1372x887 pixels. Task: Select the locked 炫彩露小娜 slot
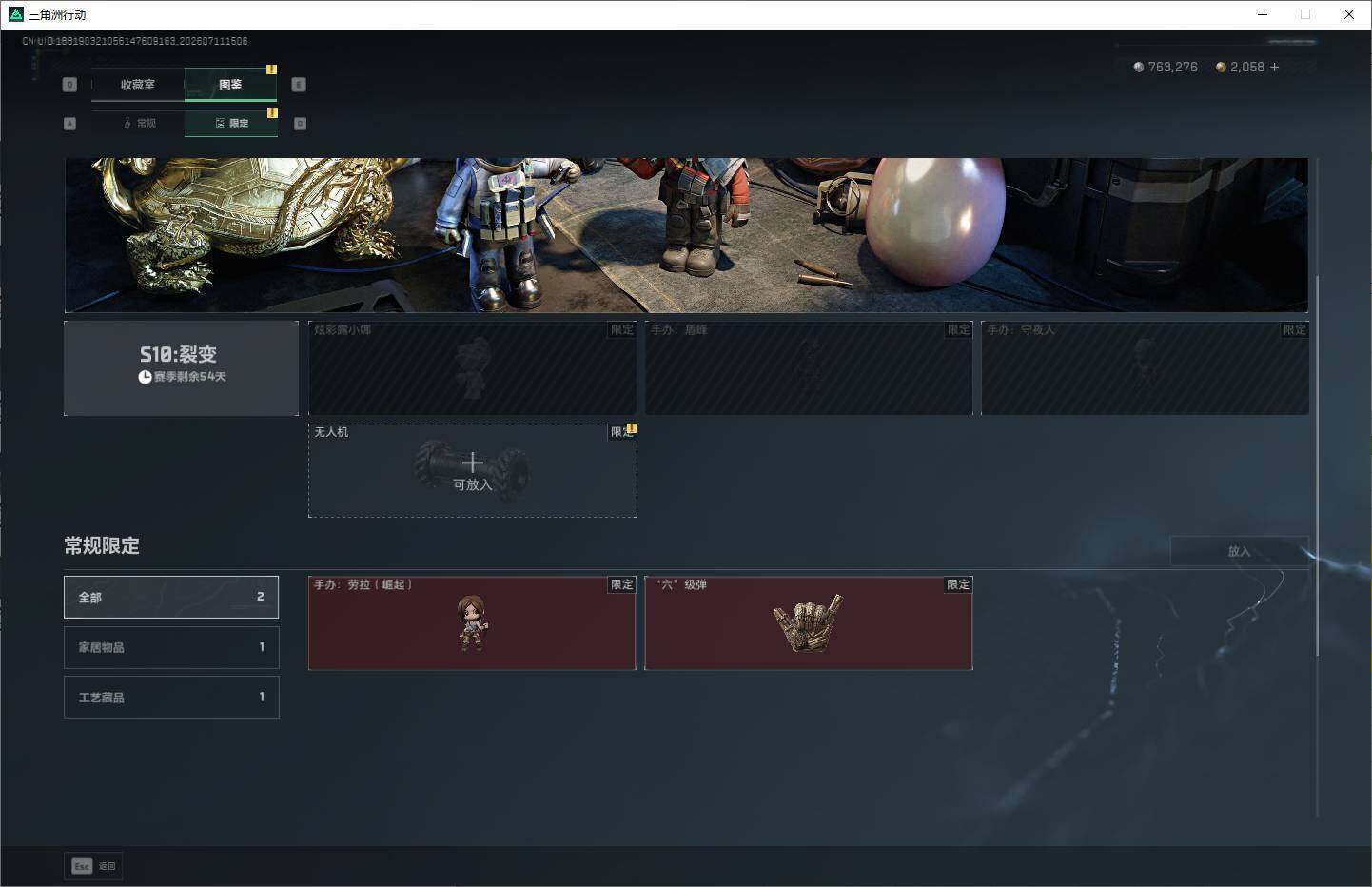(472, 367)
